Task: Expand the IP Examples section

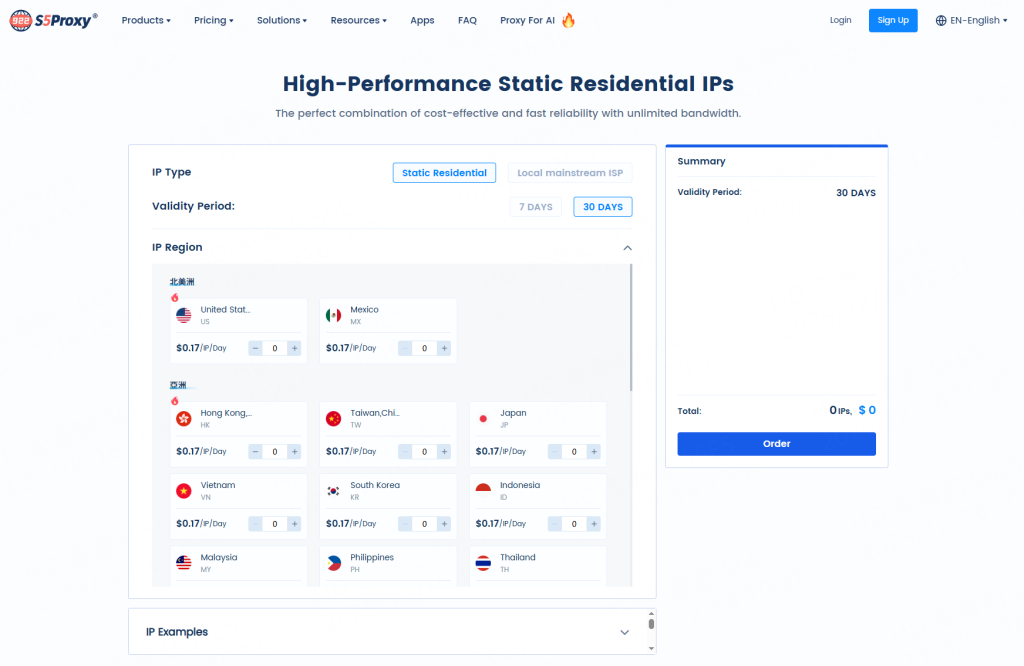Action: coord(624,632)
